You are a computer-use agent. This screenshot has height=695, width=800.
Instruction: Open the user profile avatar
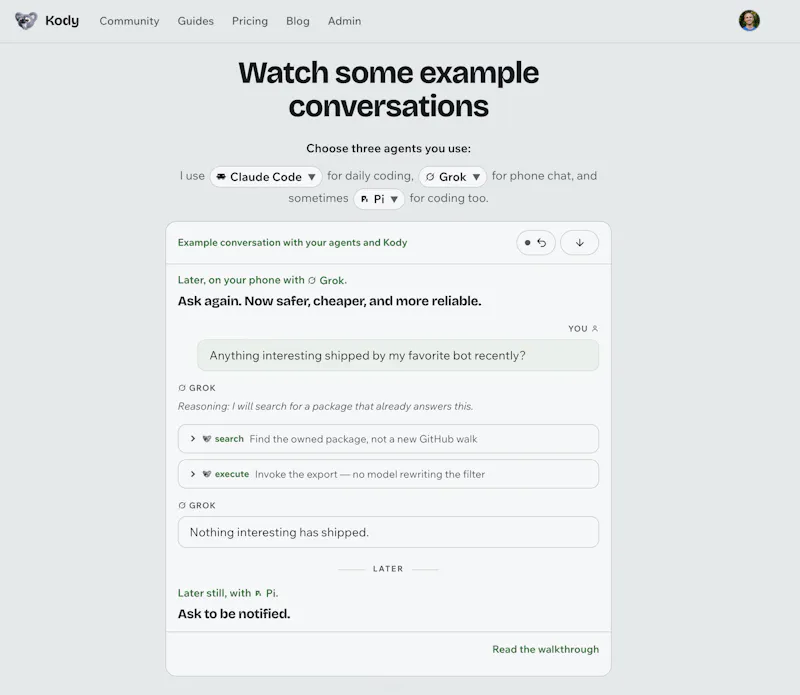749,20
